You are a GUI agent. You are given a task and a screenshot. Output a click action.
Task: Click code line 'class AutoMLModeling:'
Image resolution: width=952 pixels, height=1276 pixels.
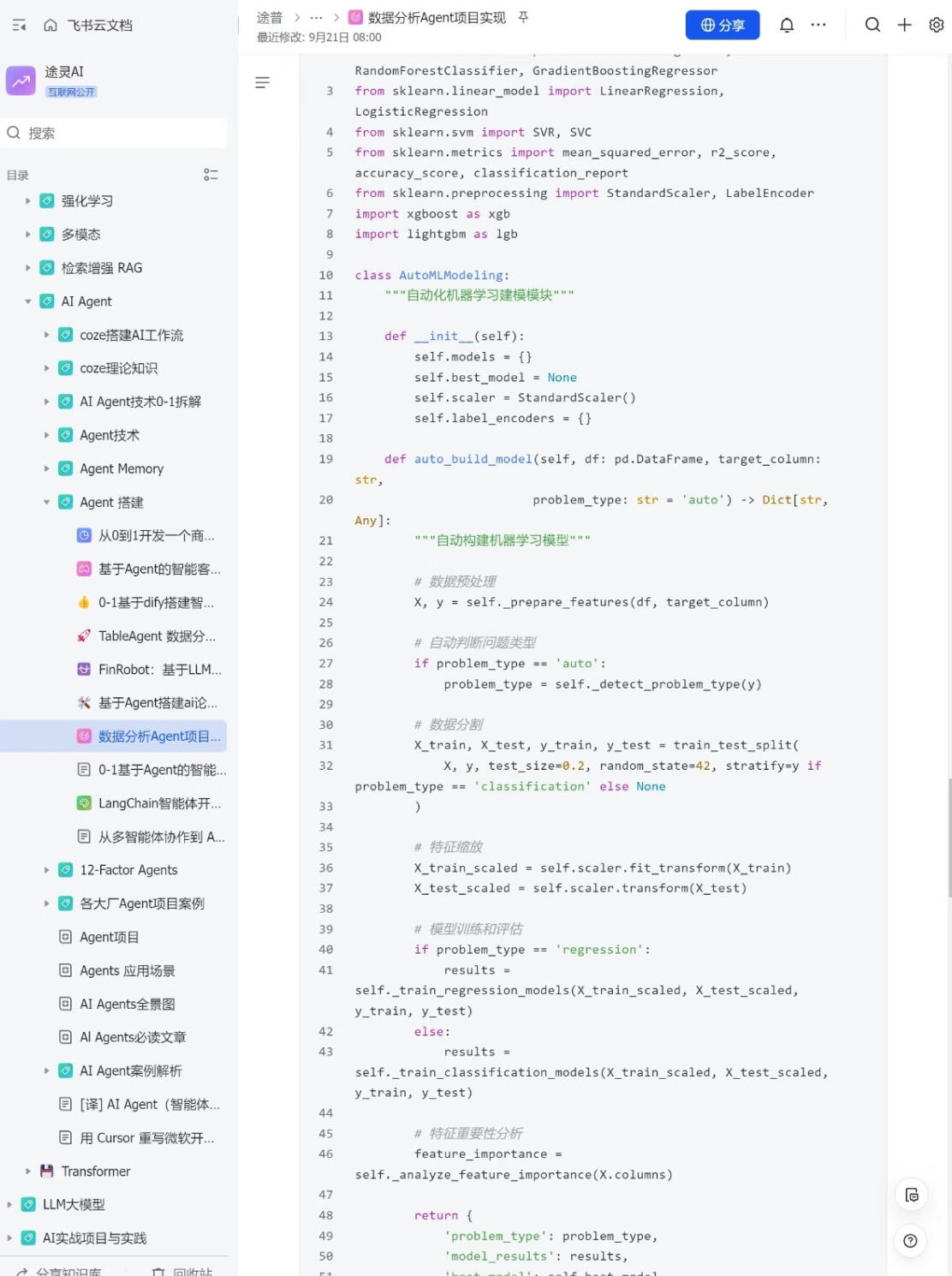point(431,275)
